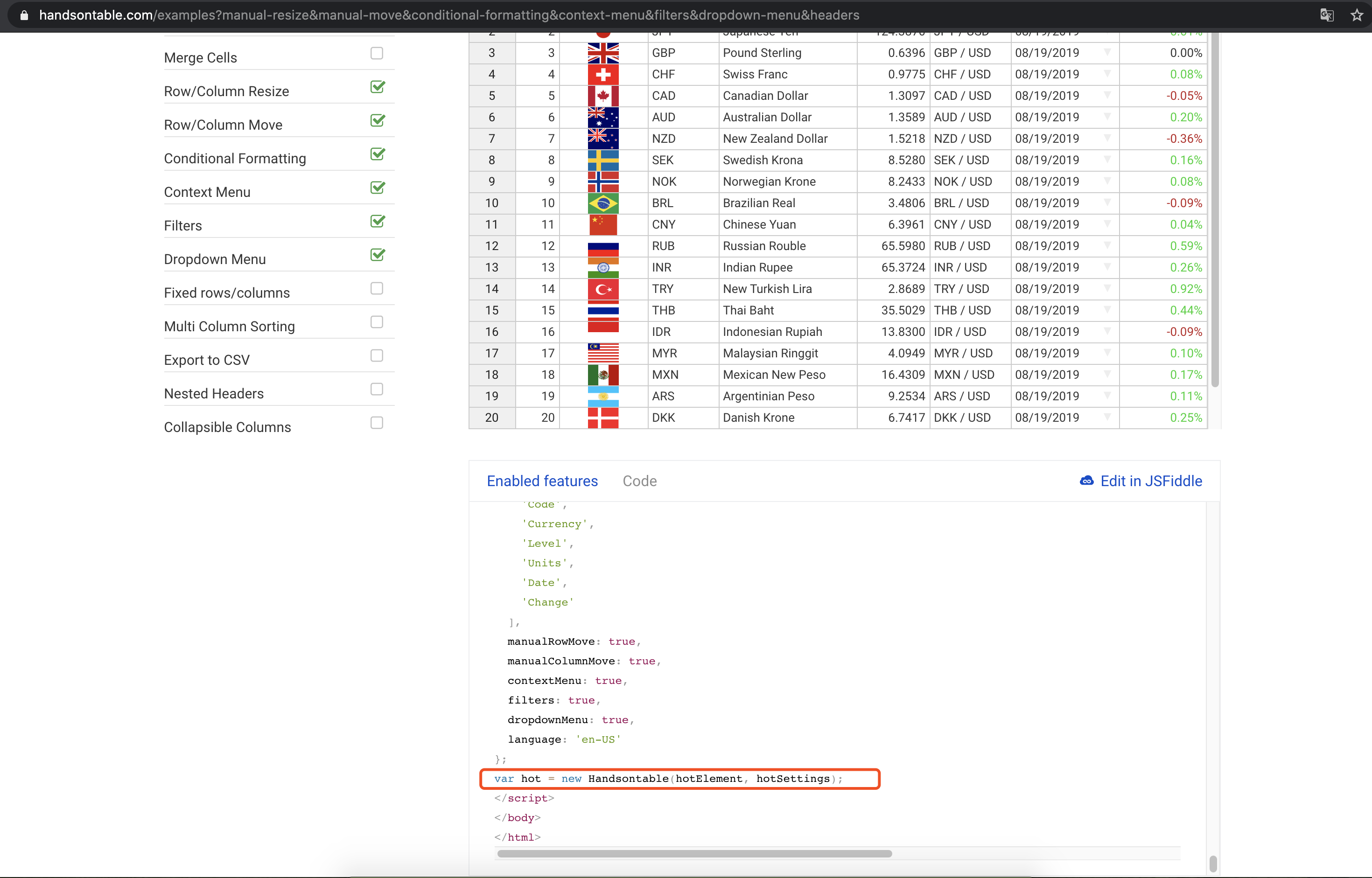Click the Canadian flag image in CAD row
This screenshot has width=1372, height=878.
[x=603, y=96]
